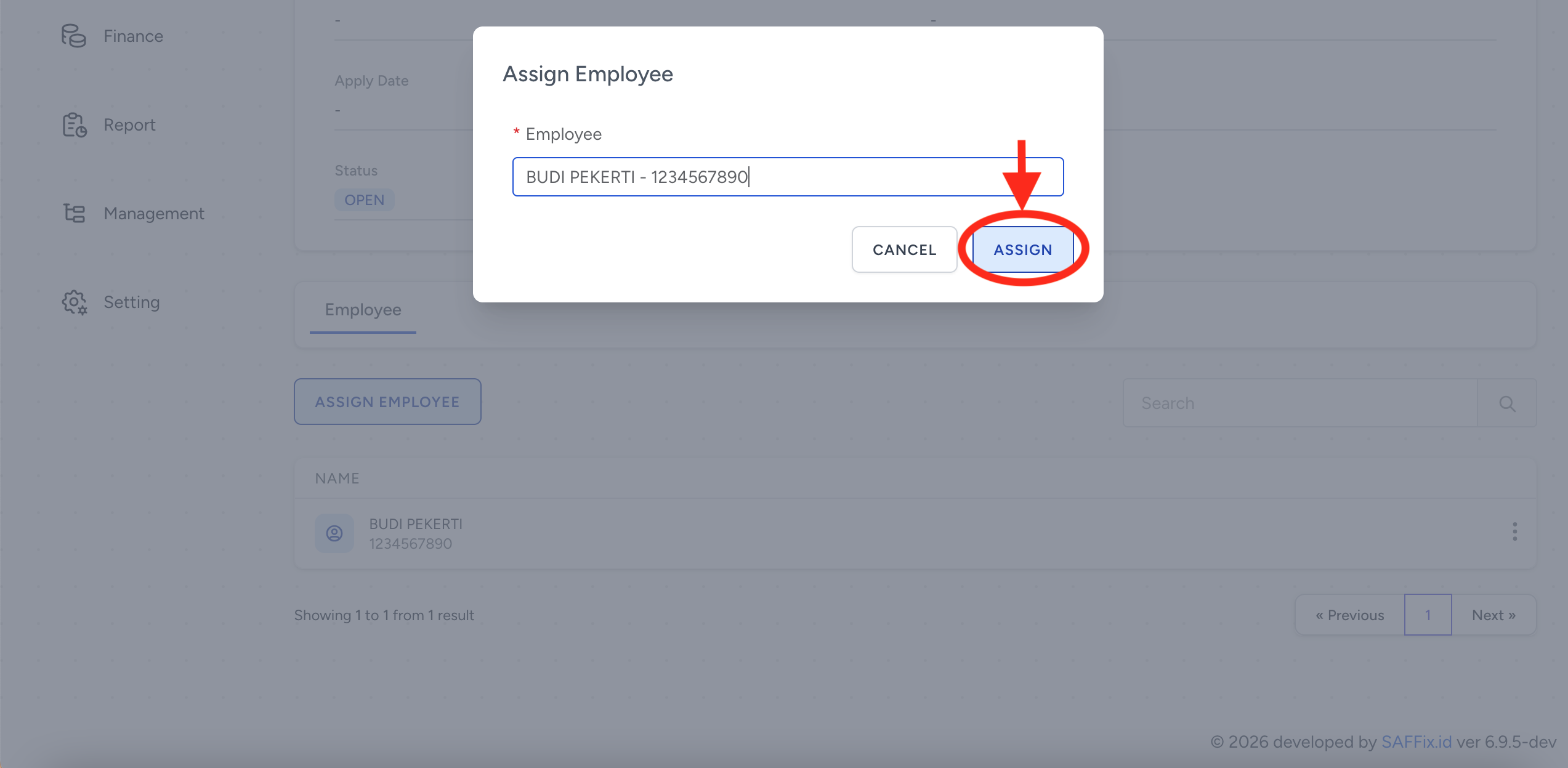Screen dimensions: 1568x768
Task: Open the three-dot row options menu
Action: click(1514, 532)
